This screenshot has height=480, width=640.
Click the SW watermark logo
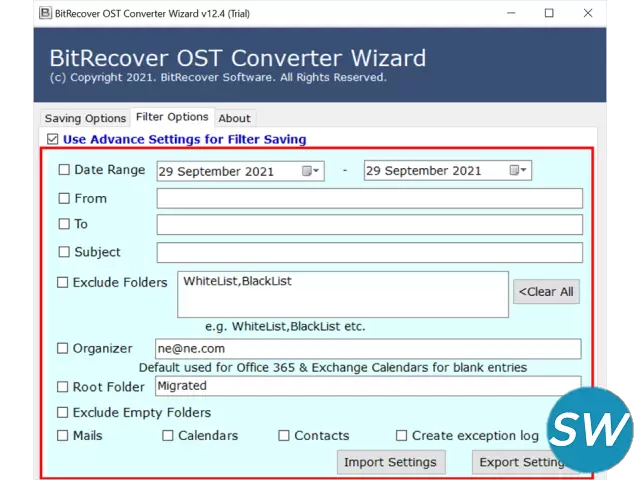click(x=590, y=430)
